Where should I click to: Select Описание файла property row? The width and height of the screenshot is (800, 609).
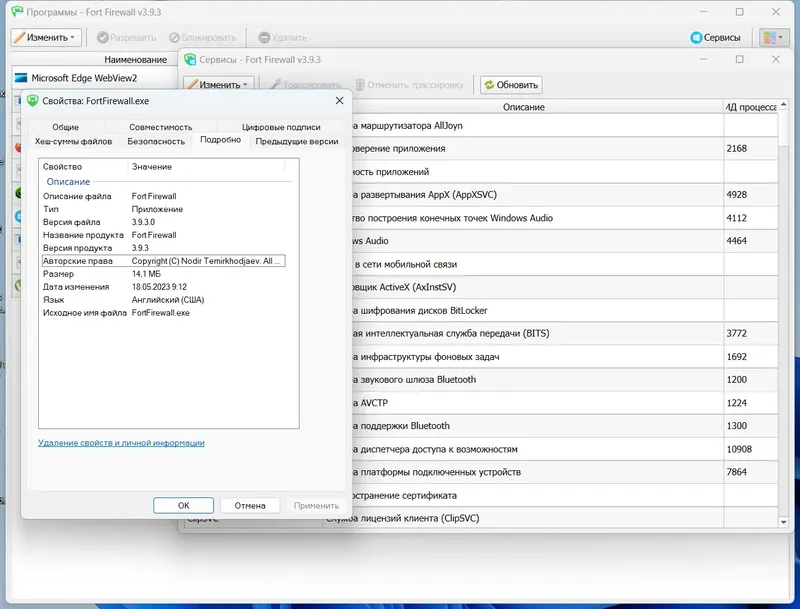[x=163, y=196]
